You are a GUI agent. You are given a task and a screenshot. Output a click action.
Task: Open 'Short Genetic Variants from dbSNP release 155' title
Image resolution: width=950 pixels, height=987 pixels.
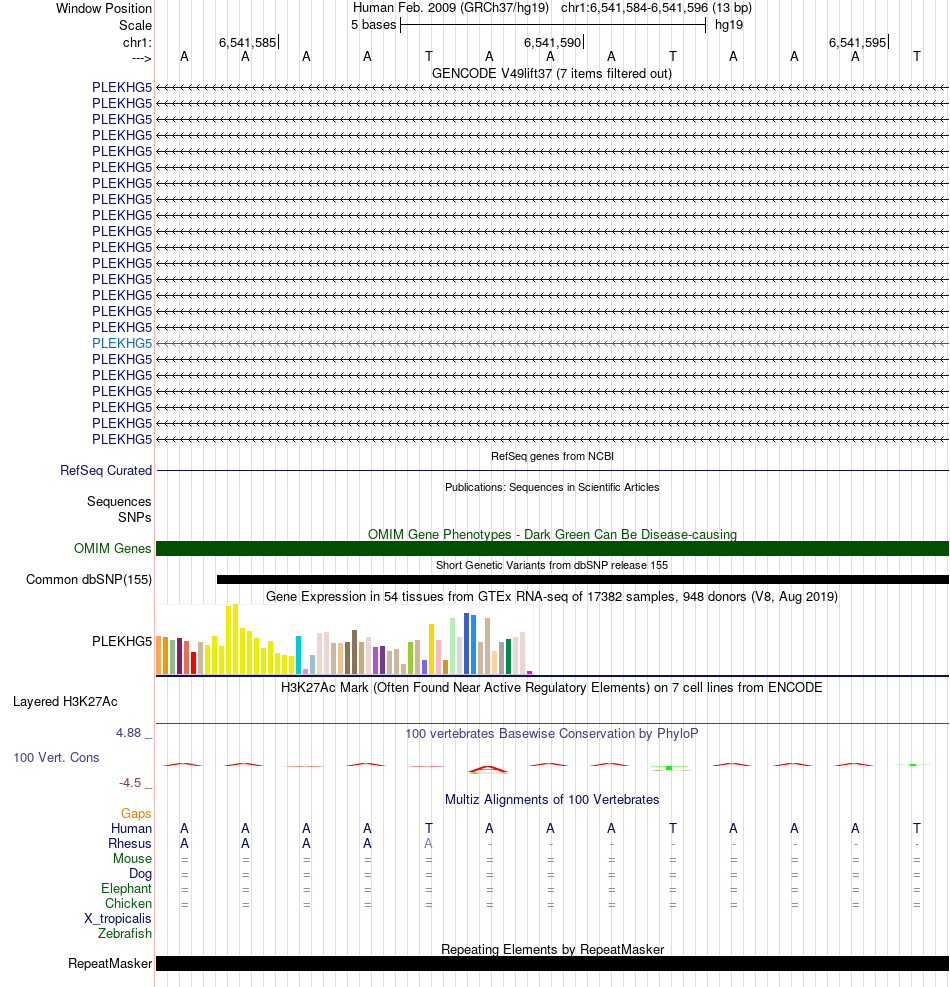point(551,565)
